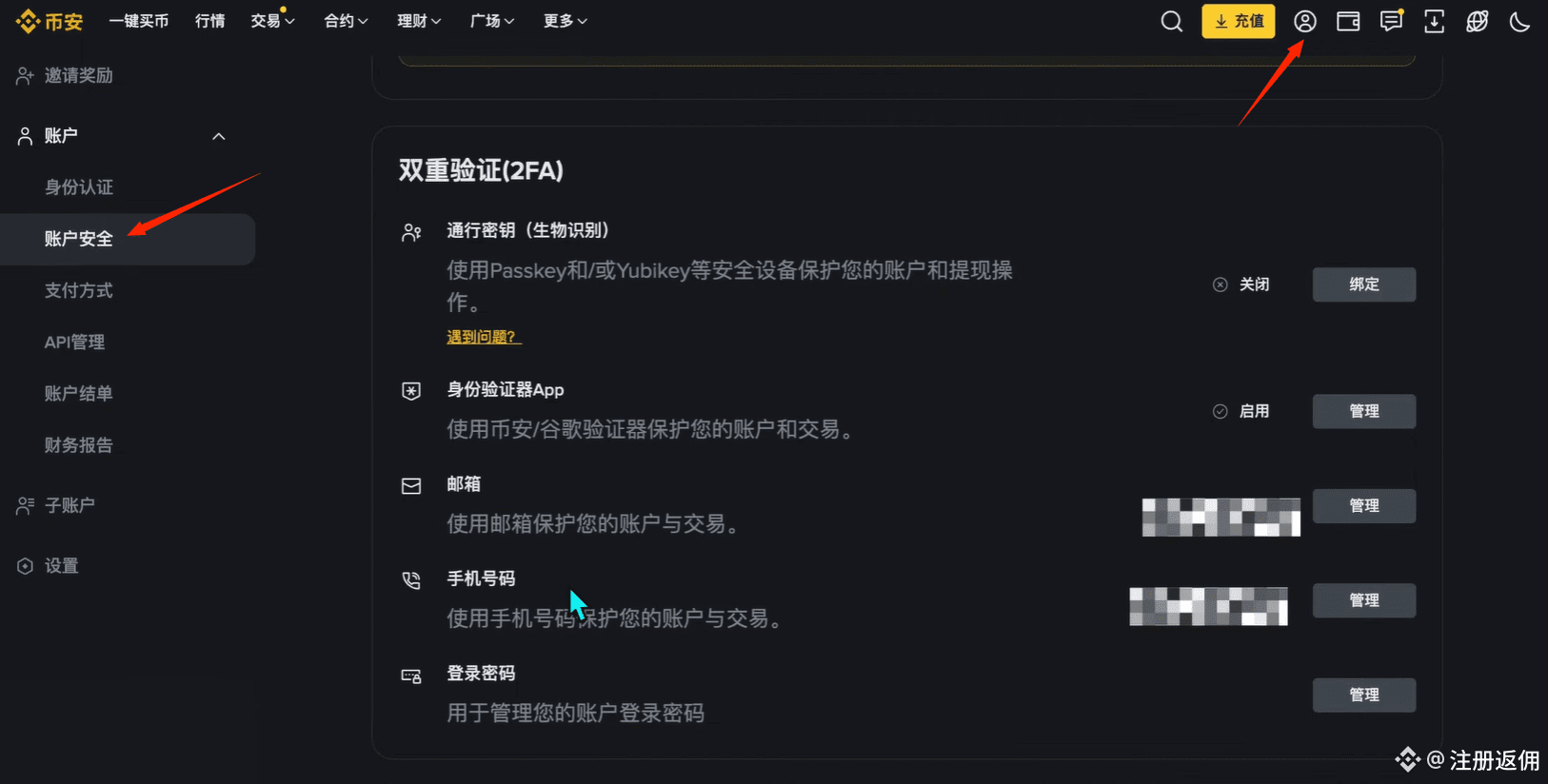Open the account profile icon
Viewport: 1548px width, 784px height.
[1304, 20]
